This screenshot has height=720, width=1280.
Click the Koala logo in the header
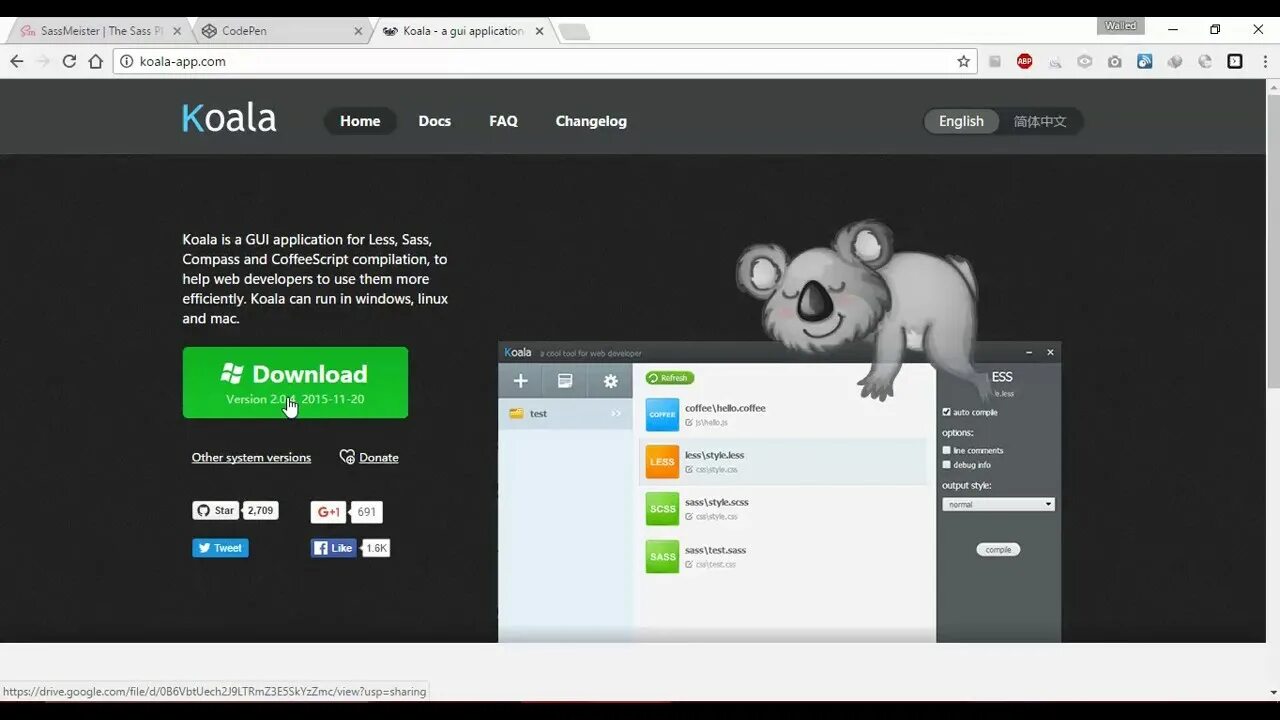(x=229, y=118)
